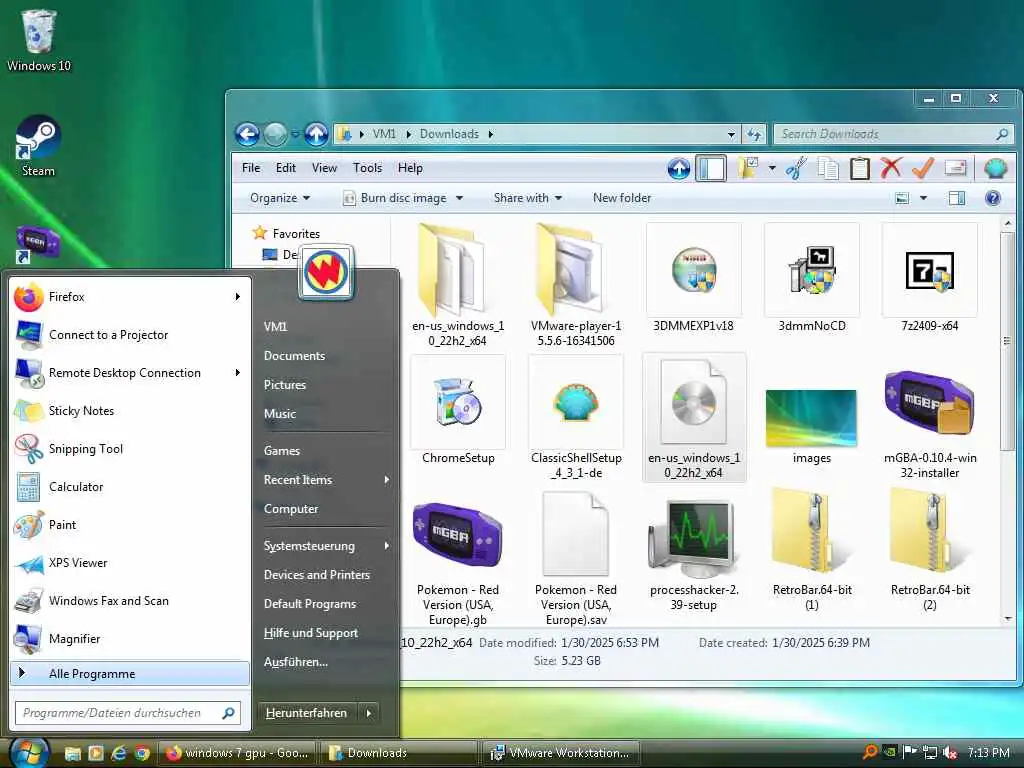The width and height of the screenshot is (1024, 768).
Task: Click the red X Delete icon
Action: tap(891, 168)
